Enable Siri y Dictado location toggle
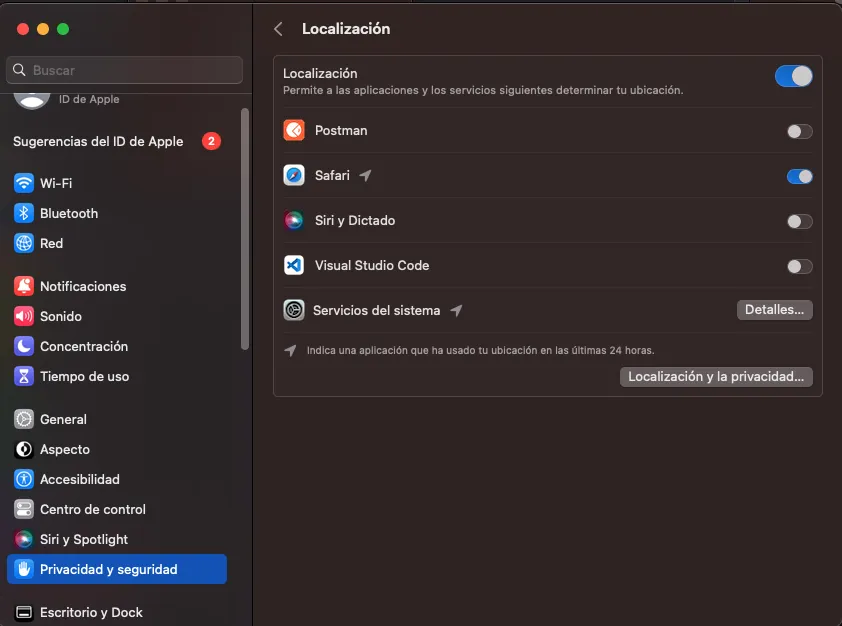Screen dimensions: 842x626 [x=800, y=221]
